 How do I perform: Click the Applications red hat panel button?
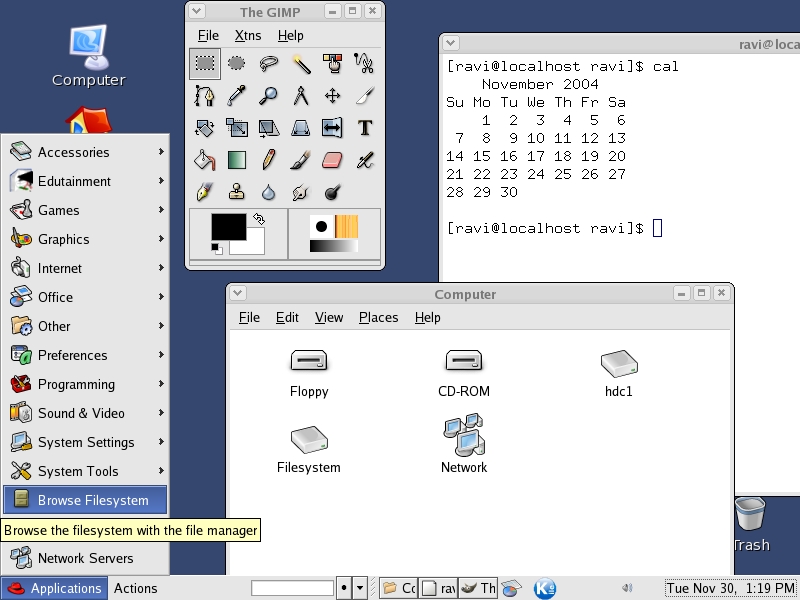(54, 588)
